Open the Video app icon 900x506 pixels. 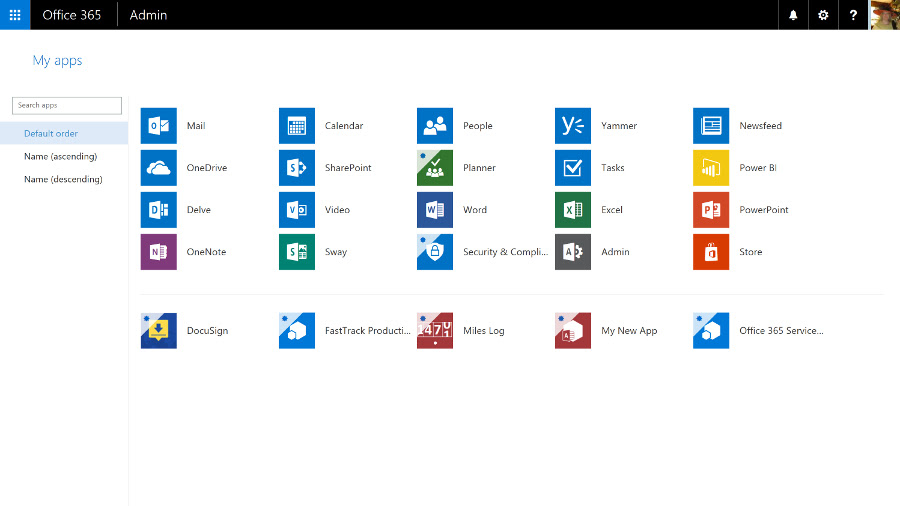(x=297, y=210)
